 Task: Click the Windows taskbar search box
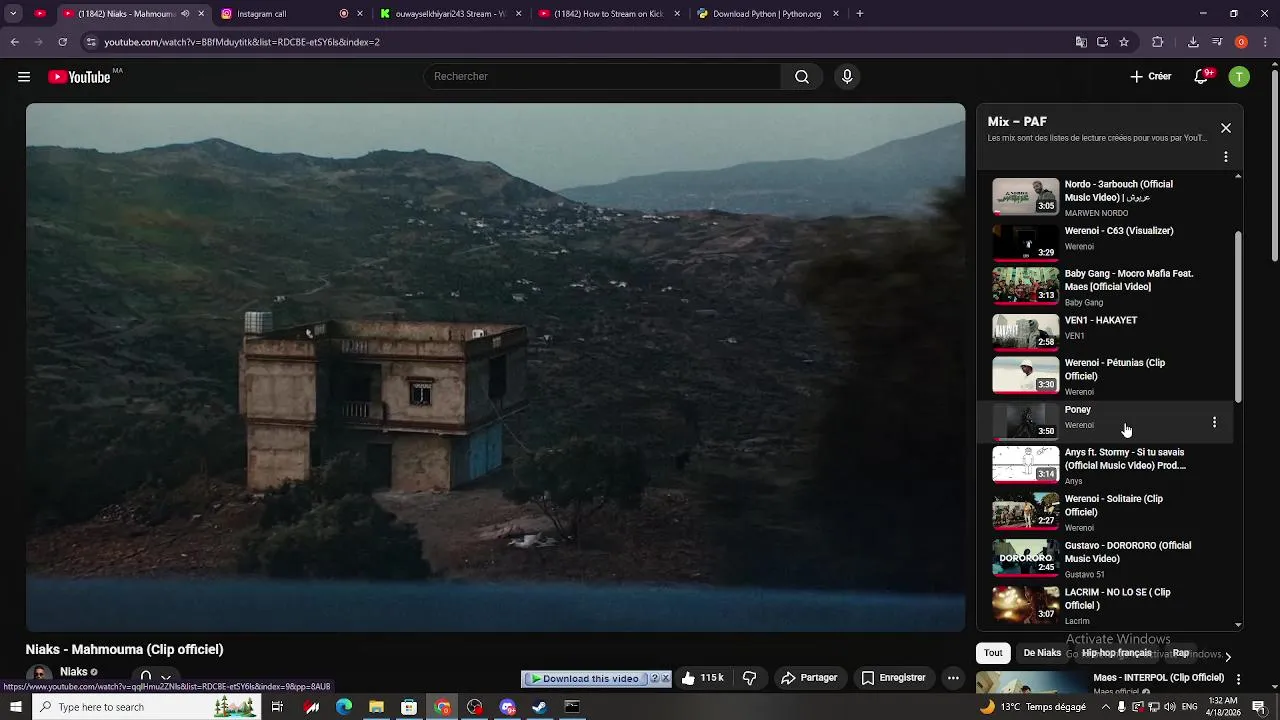click(x=147, y=707)
